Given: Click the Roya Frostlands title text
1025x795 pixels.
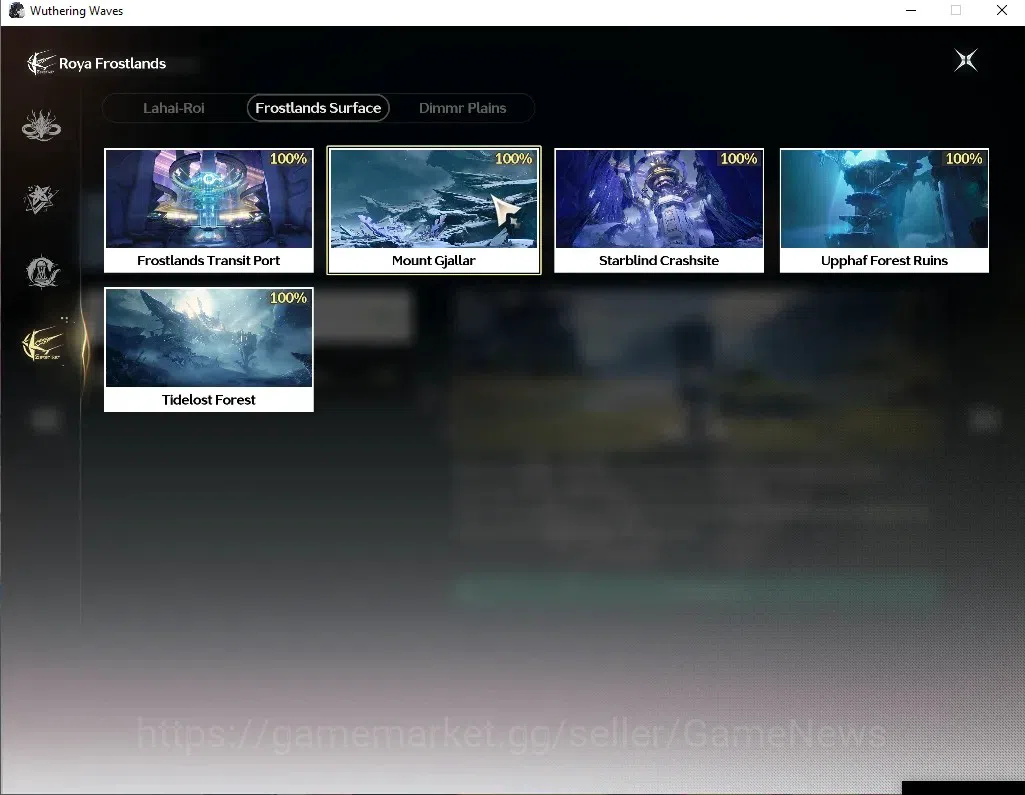Looking at the screenshot, I should (112, 63).
